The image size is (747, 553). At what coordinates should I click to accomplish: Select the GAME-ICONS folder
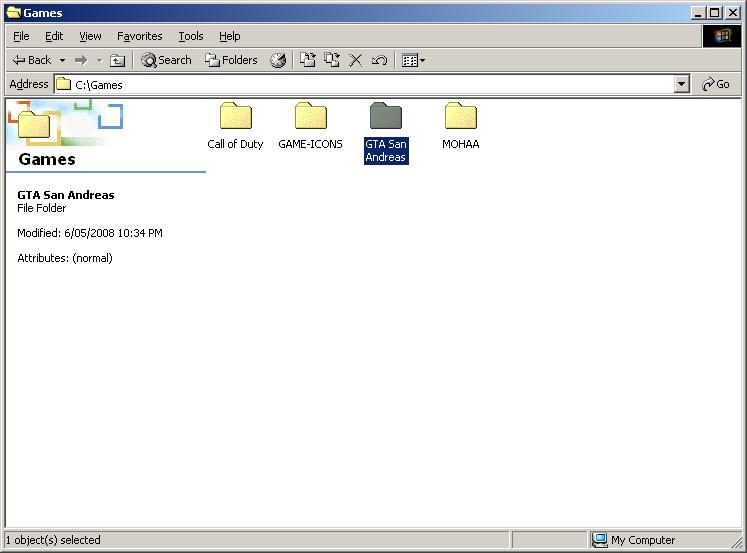[x=310, y=126]
